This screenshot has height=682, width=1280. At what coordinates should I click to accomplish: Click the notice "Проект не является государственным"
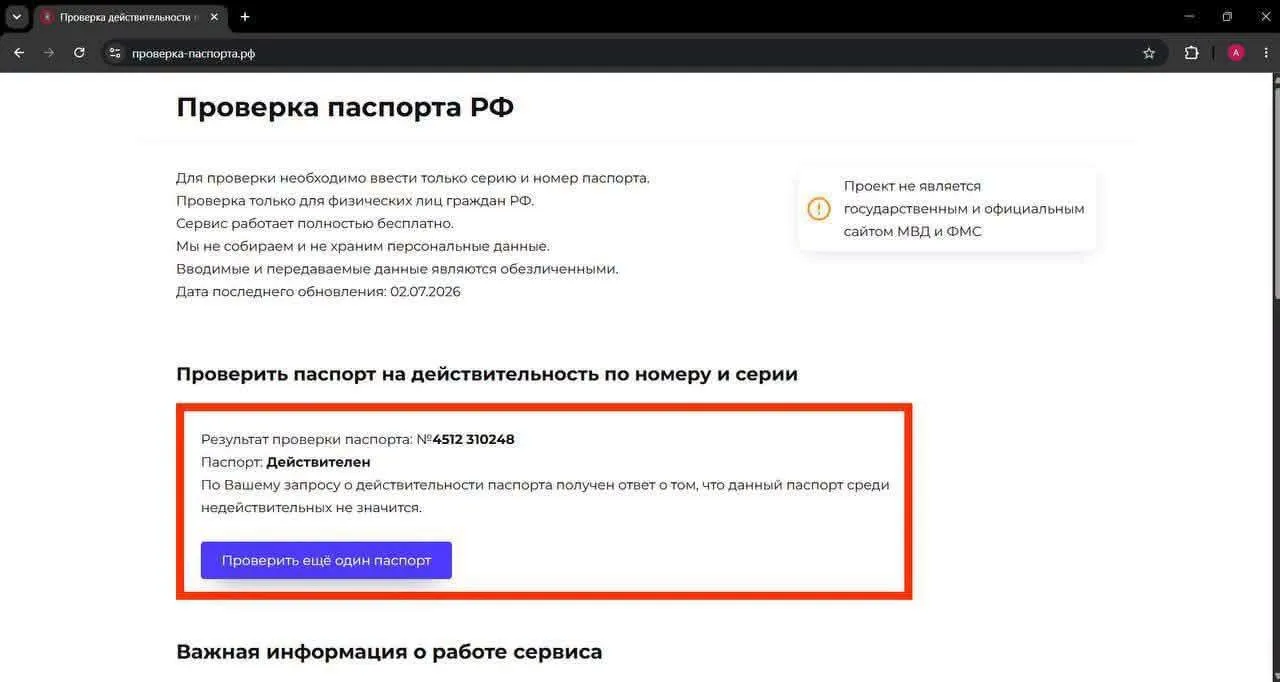coord(947,209)
